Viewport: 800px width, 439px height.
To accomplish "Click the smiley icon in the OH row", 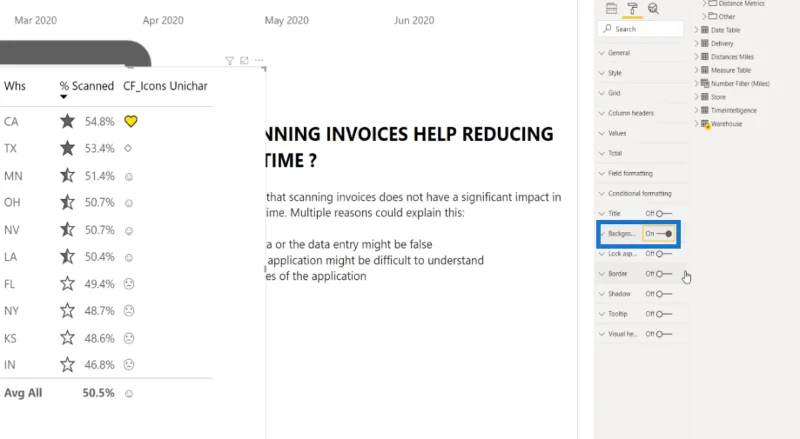I will click(129, 203).
